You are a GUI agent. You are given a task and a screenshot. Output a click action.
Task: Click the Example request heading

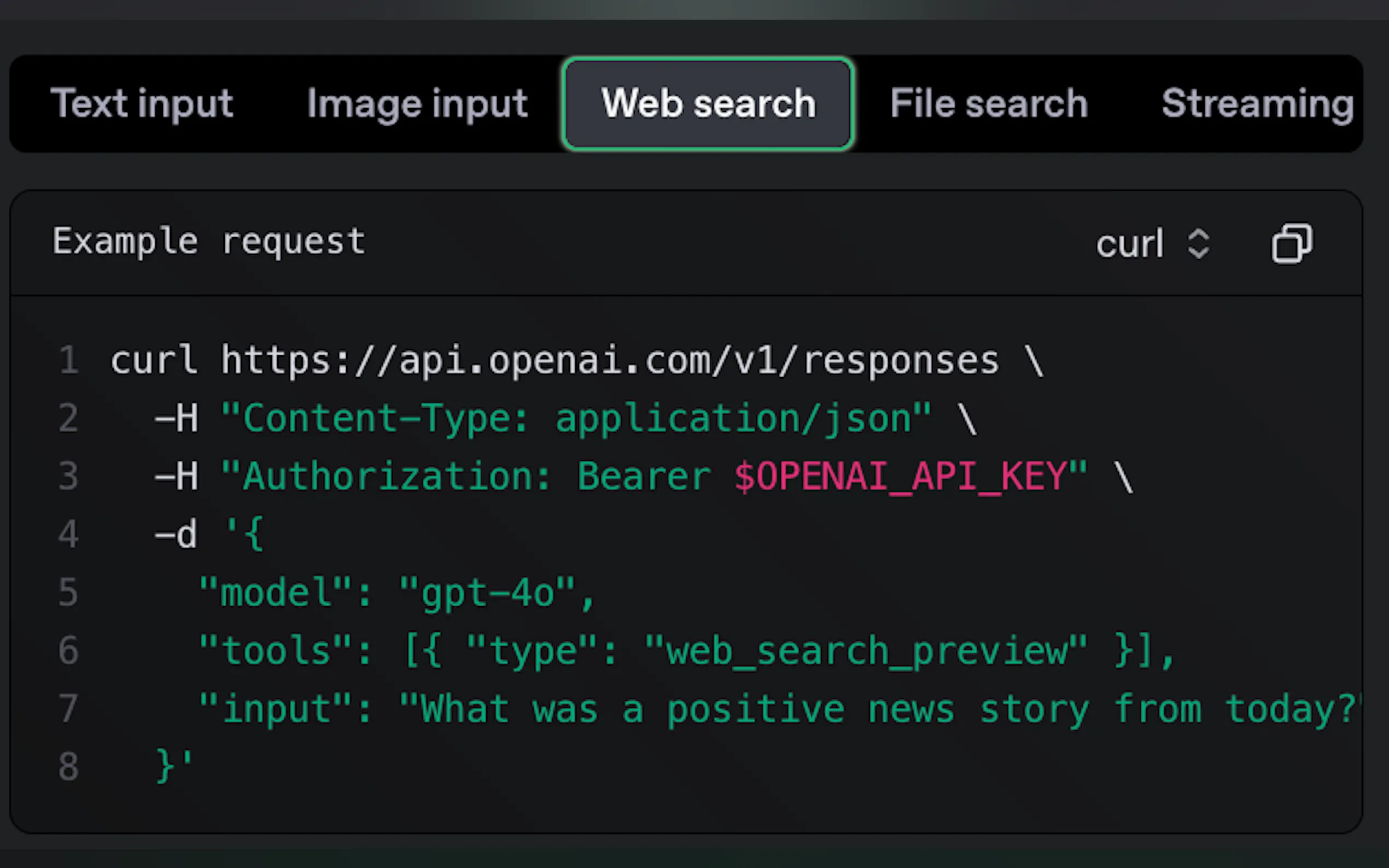(208, 241)
